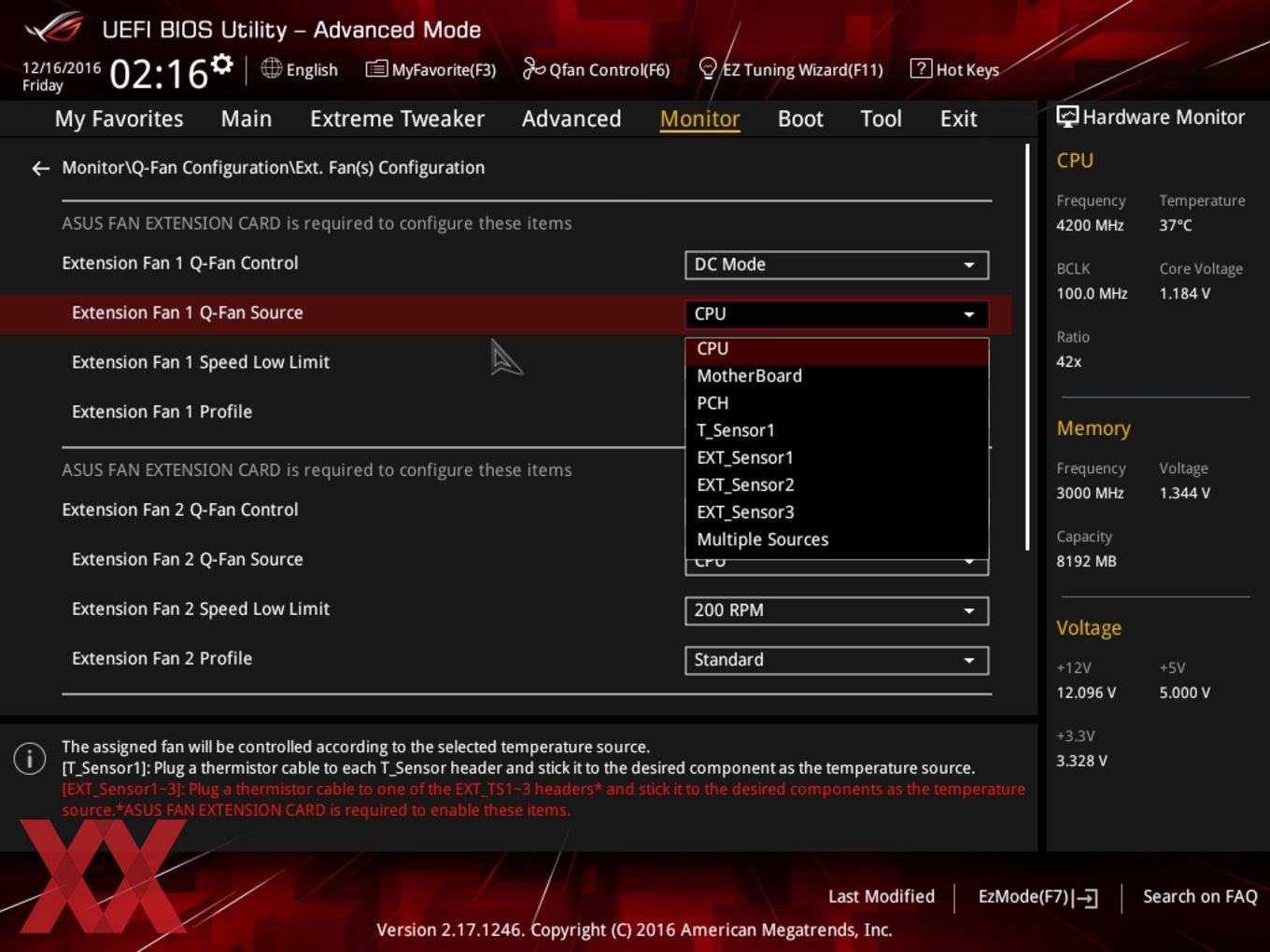
Task: Show the Hot Keys list
Action: point(955,69)
